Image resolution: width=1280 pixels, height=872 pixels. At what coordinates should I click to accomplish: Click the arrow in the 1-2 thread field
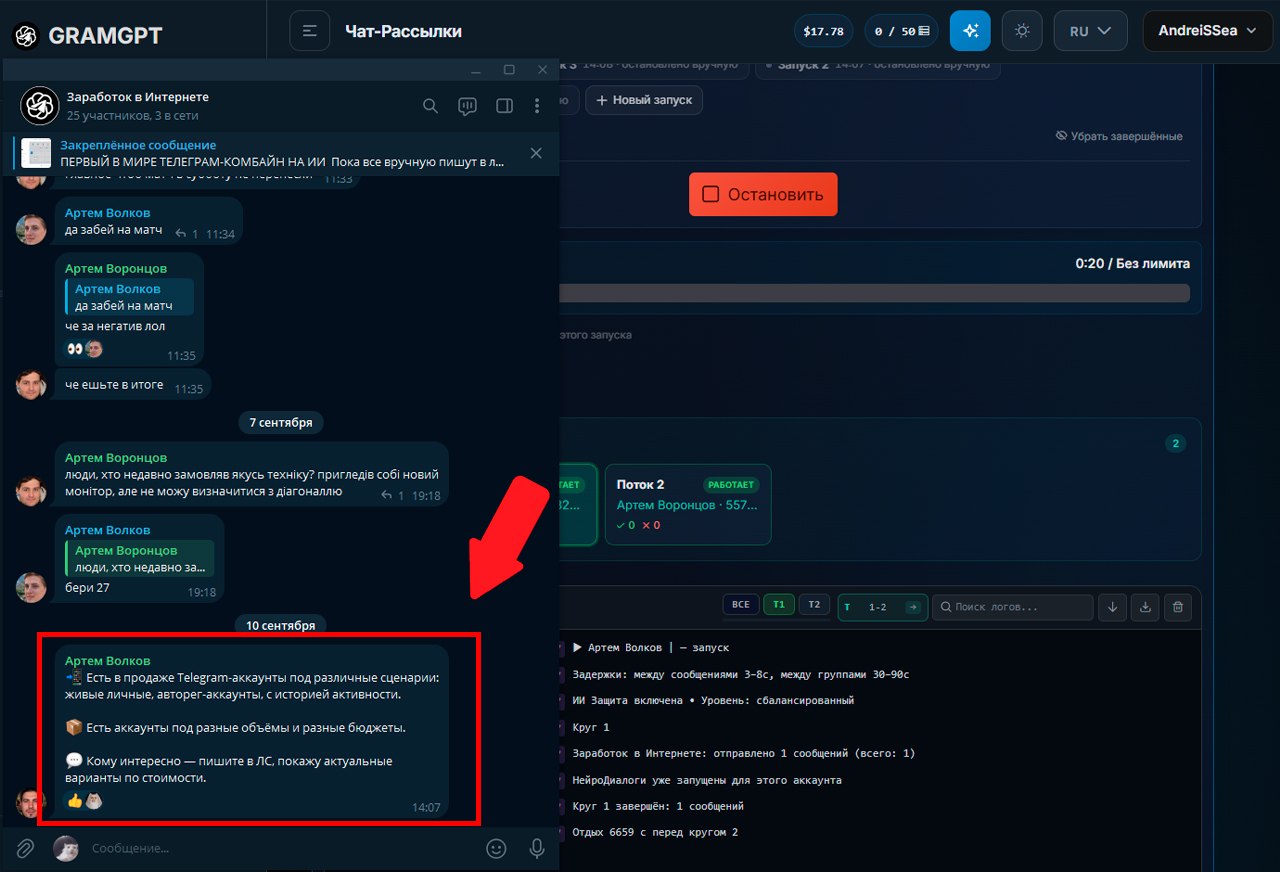912,607
